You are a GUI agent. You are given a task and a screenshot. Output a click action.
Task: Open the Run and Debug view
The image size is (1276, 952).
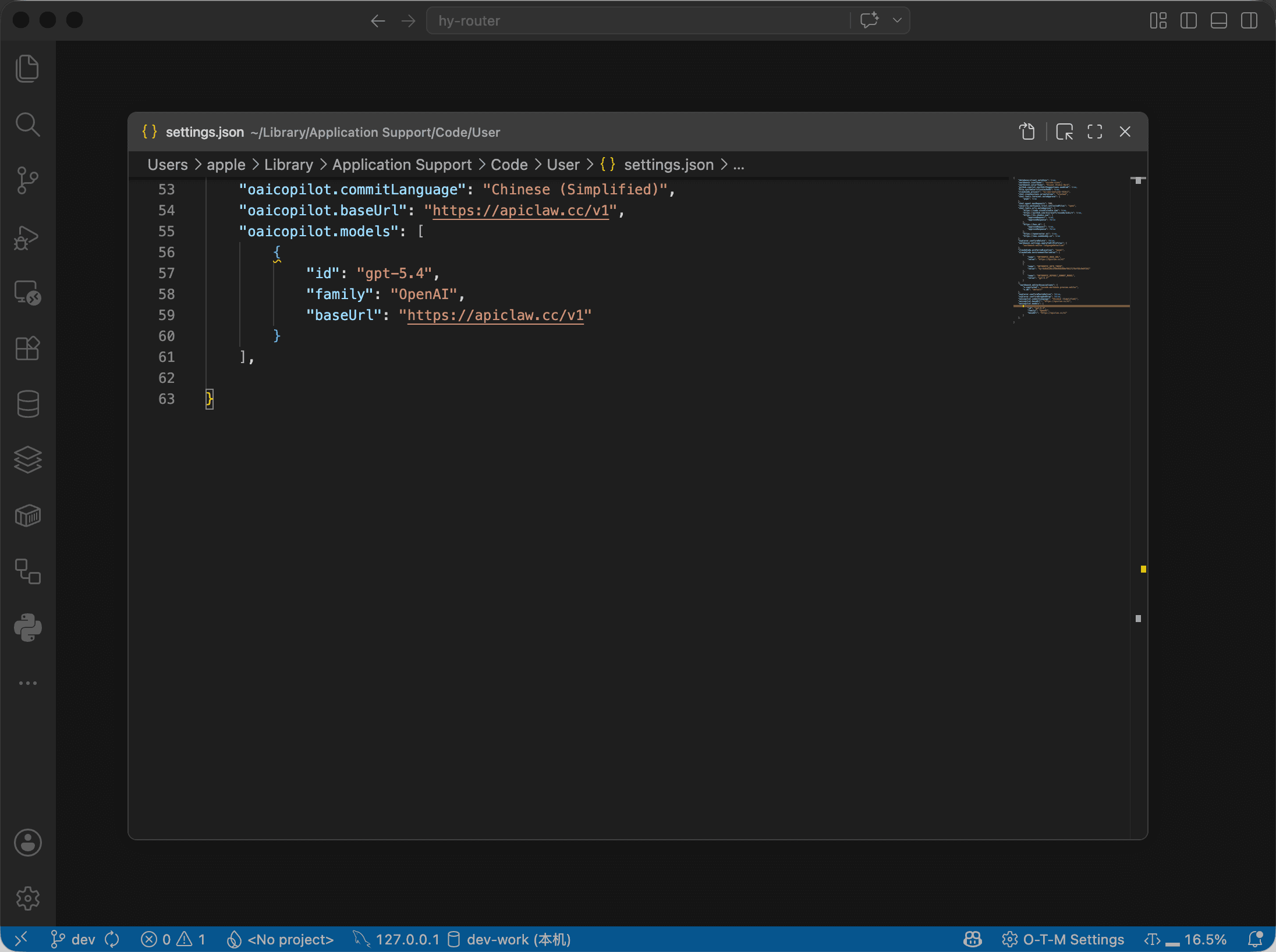pos(27,237)
